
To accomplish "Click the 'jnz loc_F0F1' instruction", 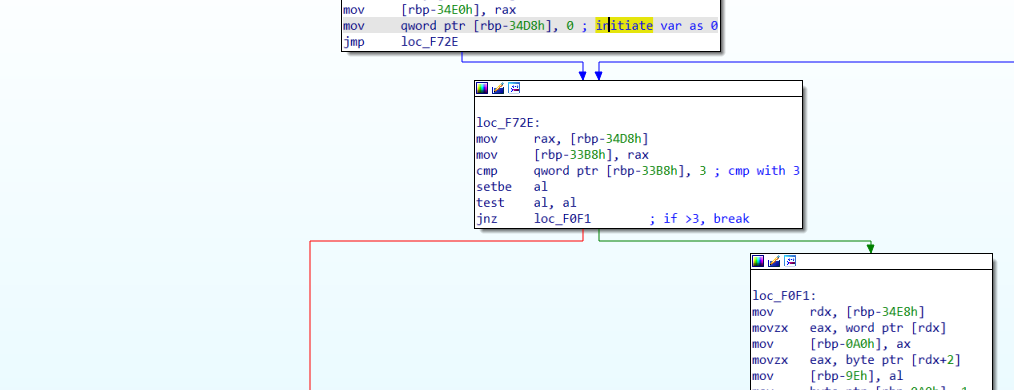I will [x=534, y=219].
